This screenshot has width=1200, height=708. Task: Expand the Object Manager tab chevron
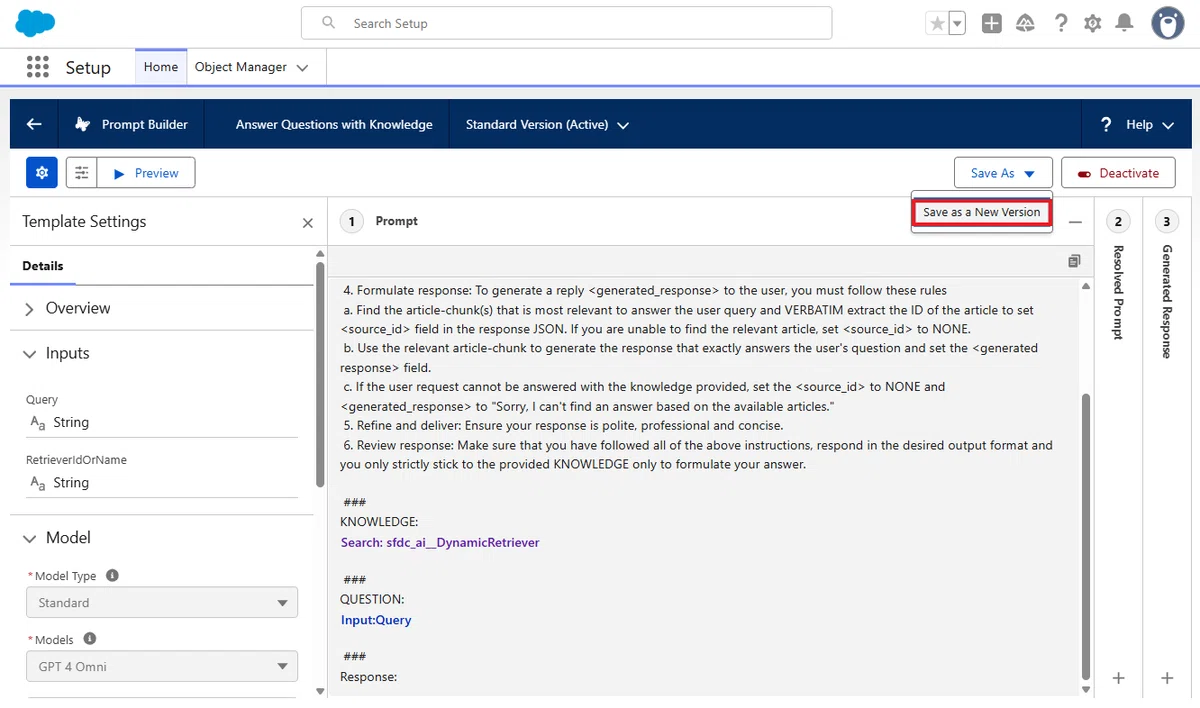tap(303, 68)
